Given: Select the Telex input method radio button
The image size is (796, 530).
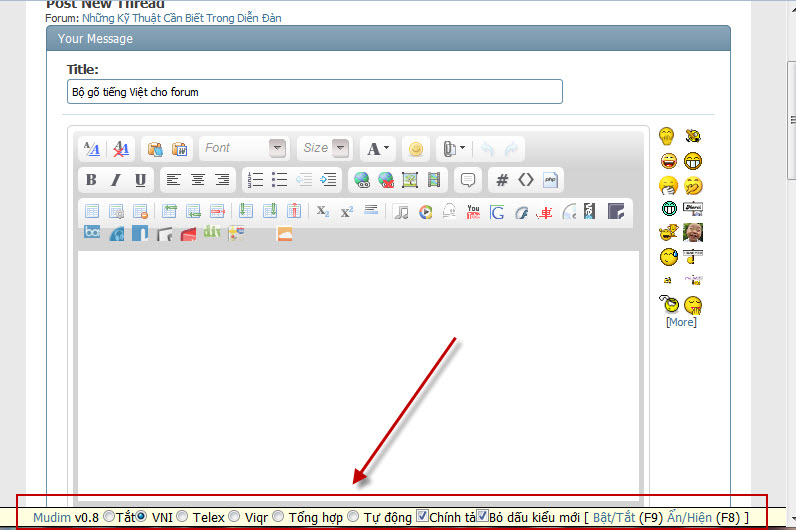Looking at the screenshot, I should click(182, 517).
